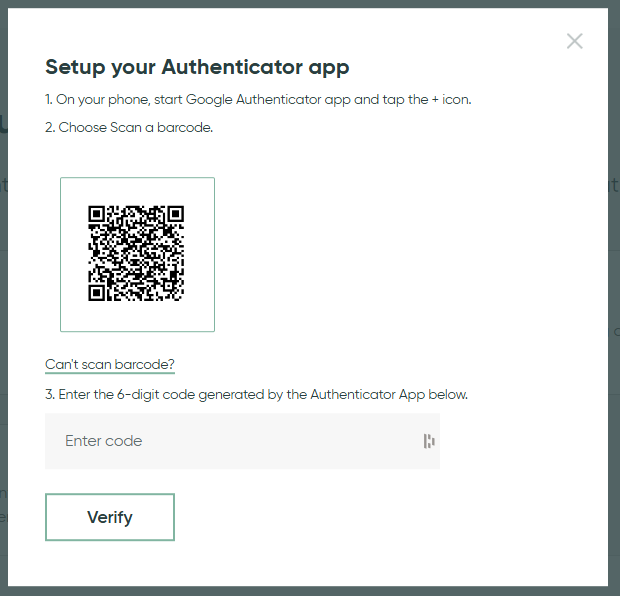Click the password manager icon in code field
Screen dimensions: 620x596
click(428, 441)
